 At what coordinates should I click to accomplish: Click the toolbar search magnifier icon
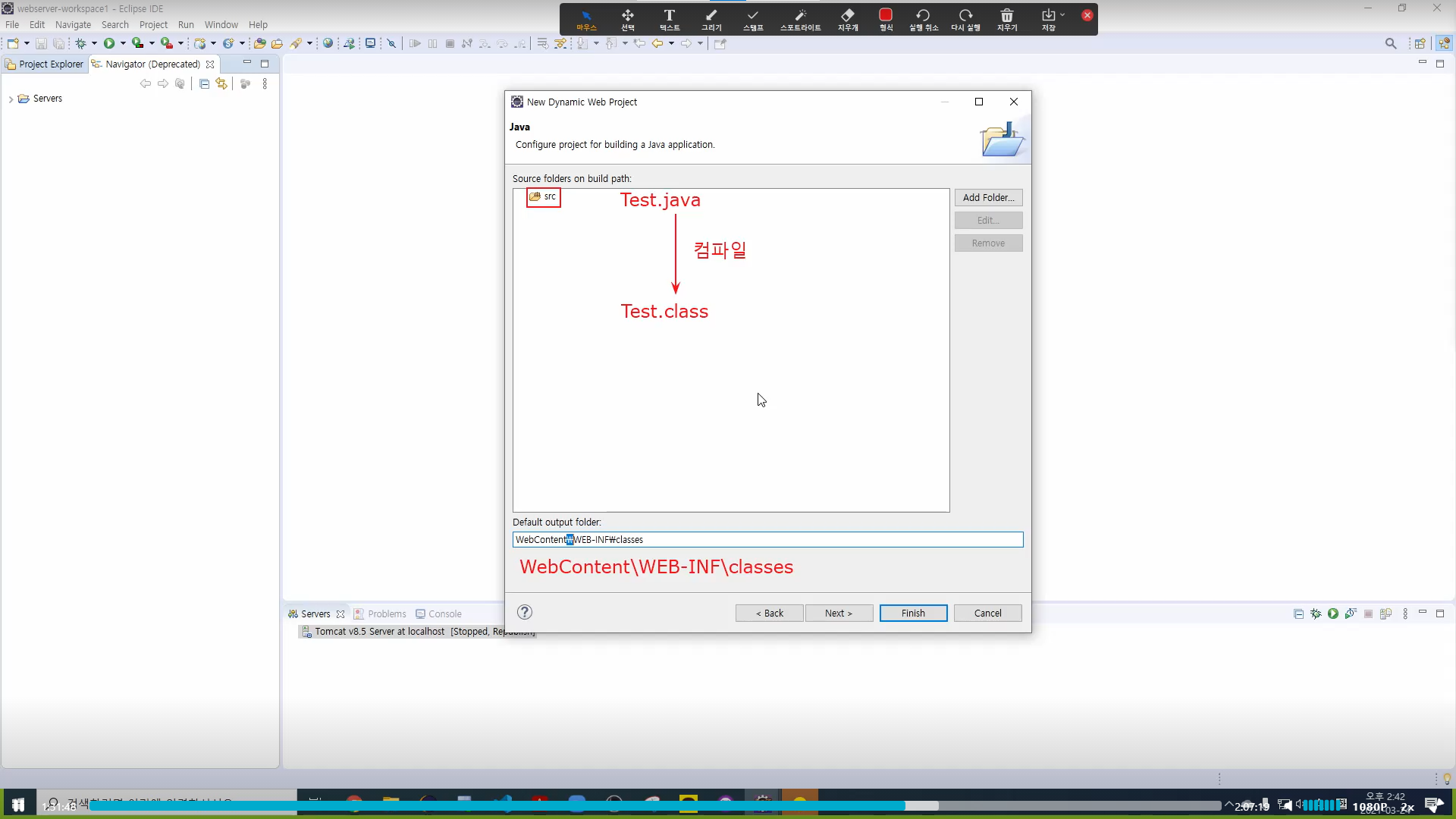1390,43
